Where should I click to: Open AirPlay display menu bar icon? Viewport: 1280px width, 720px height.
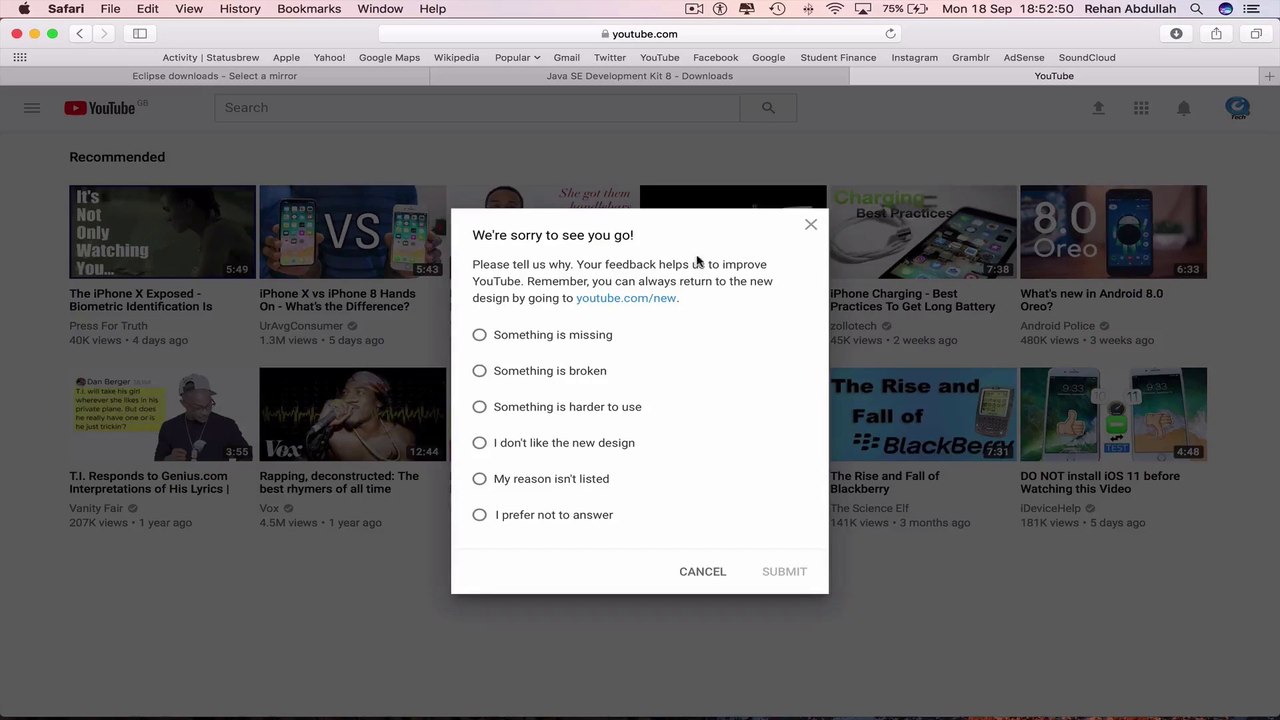862,9
